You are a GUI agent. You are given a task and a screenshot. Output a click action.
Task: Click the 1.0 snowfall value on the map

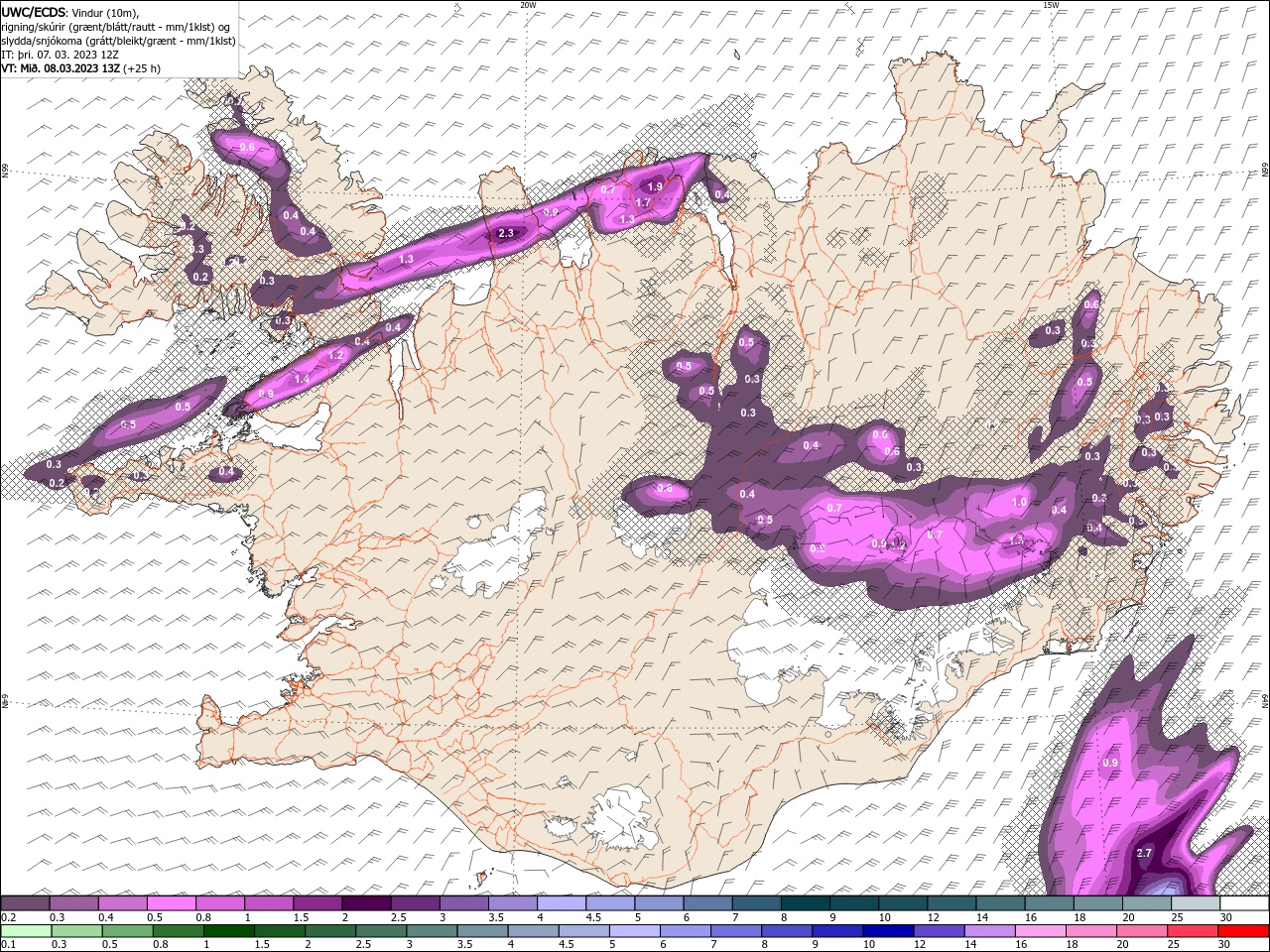[x=1019, y=503]
